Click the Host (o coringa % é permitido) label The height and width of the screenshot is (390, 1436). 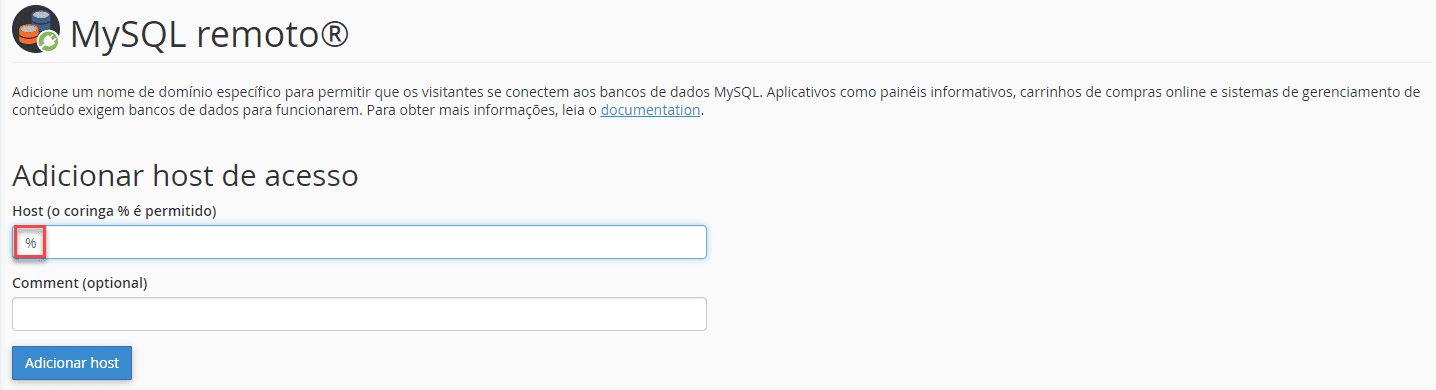tap(115, 211)
